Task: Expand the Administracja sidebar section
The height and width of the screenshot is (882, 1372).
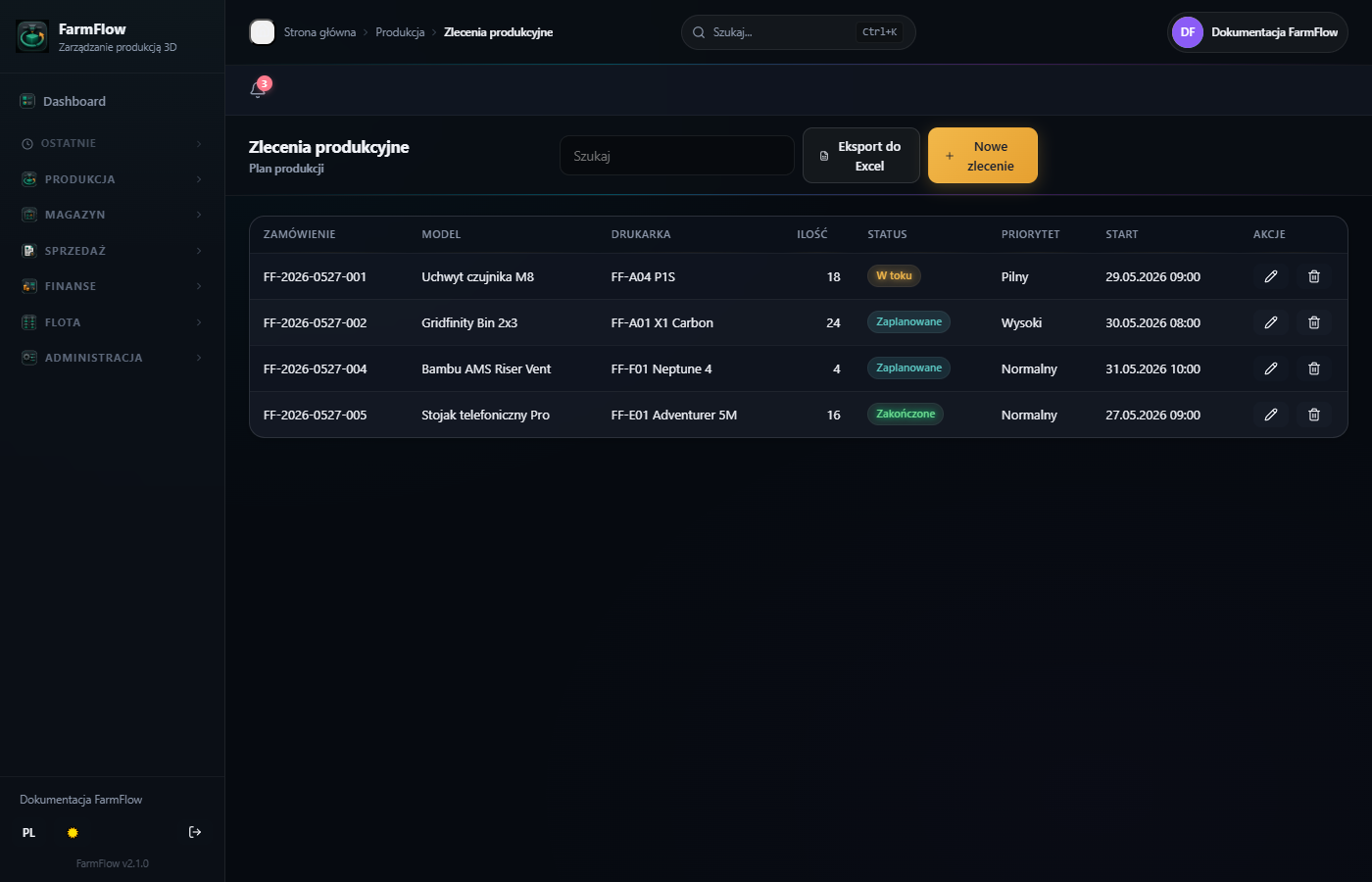Action: [113, 358]
